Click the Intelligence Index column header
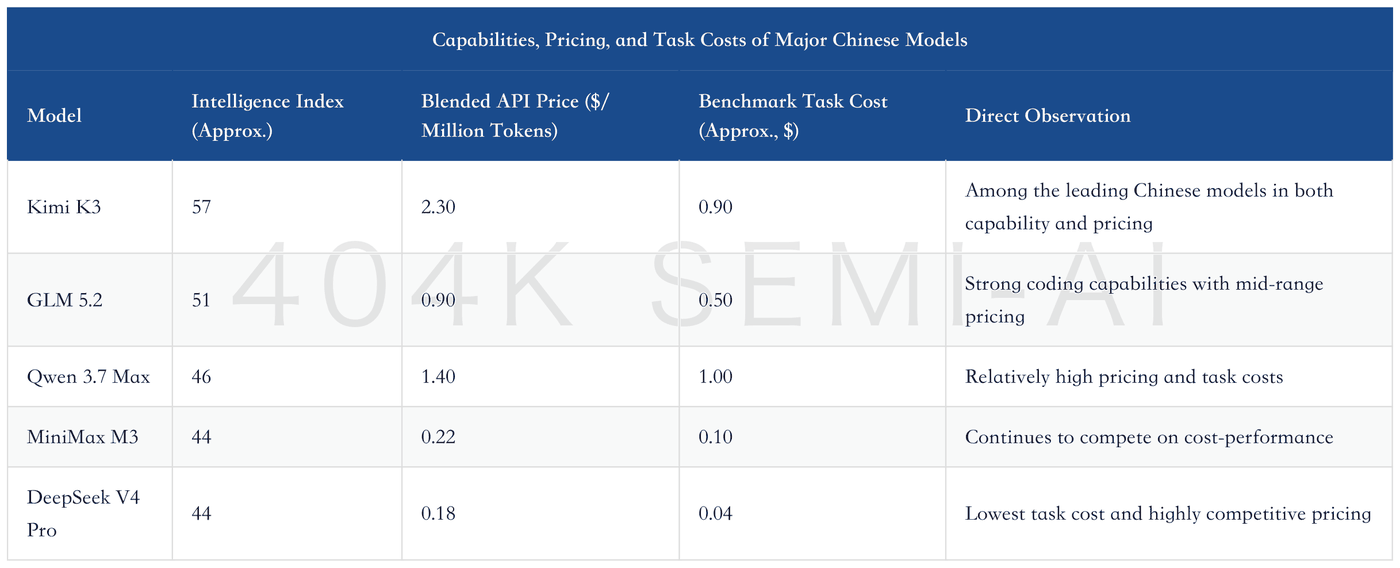 pos(268,116)
